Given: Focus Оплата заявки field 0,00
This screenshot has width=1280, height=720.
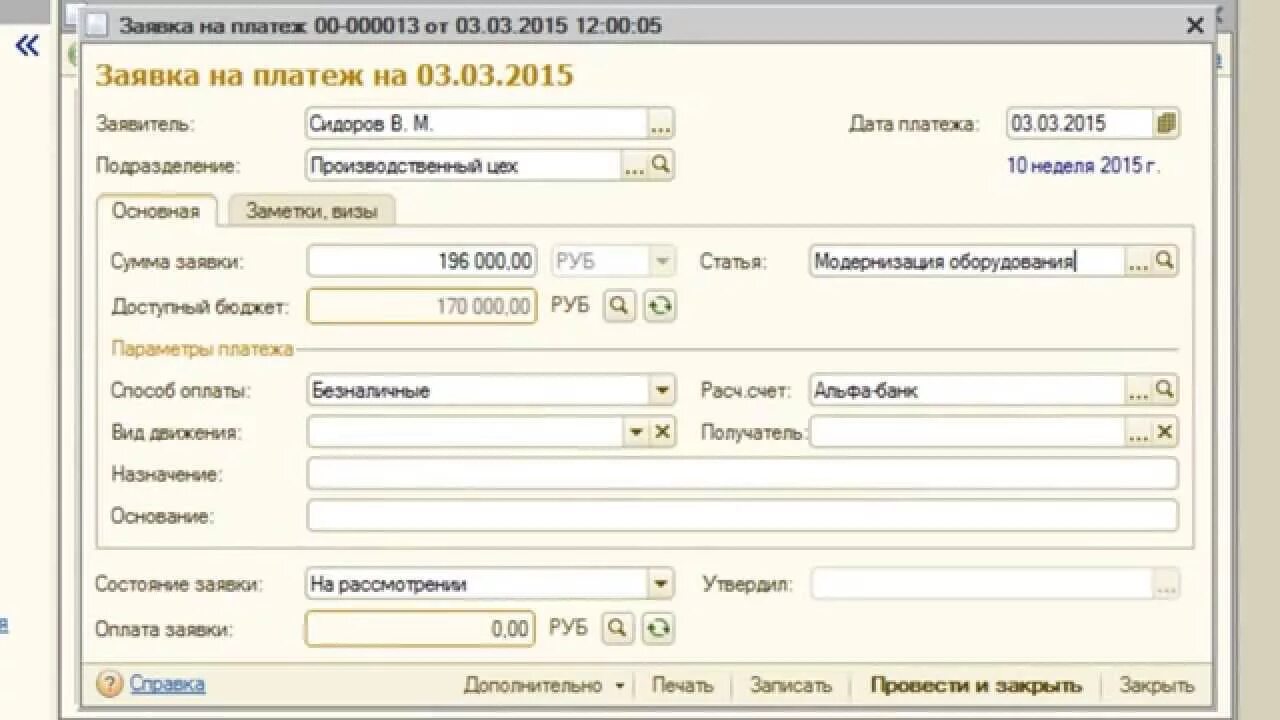Looking at the screenshot, I should [x=420, y=628].
